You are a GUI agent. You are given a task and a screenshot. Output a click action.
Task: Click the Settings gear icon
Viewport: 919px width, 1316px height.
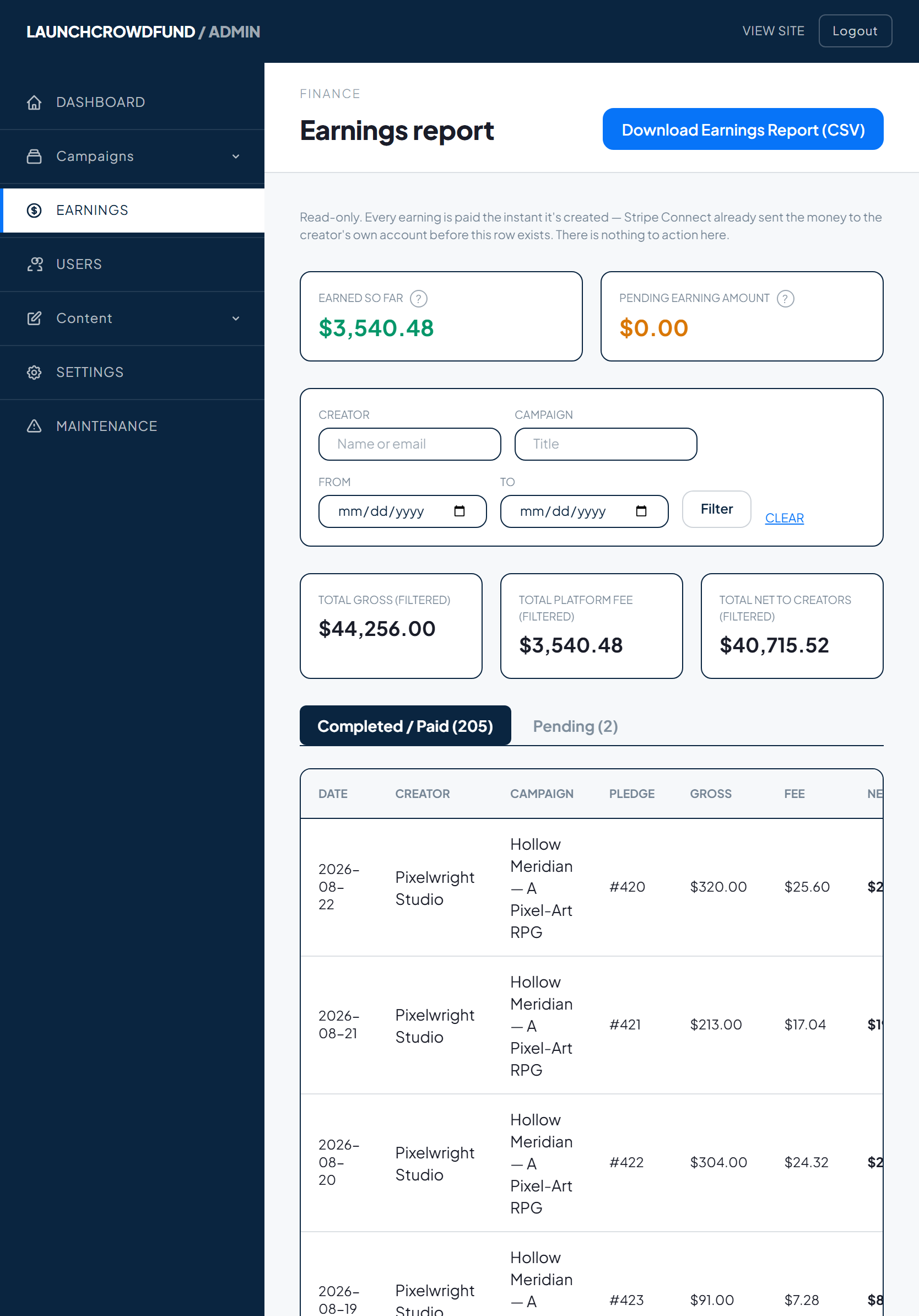(34, 372)
